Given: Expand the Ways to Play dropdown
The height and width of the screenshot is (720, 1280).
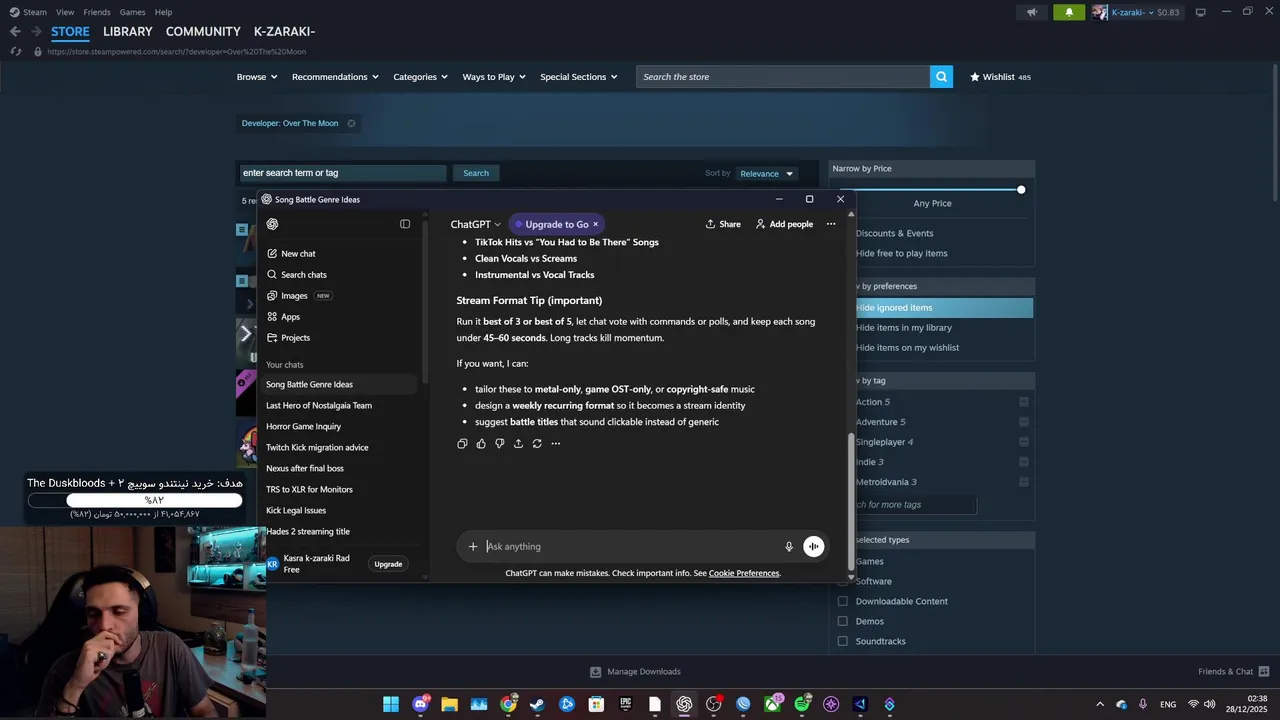Looking at the screenshot, I should click(494, 77).
